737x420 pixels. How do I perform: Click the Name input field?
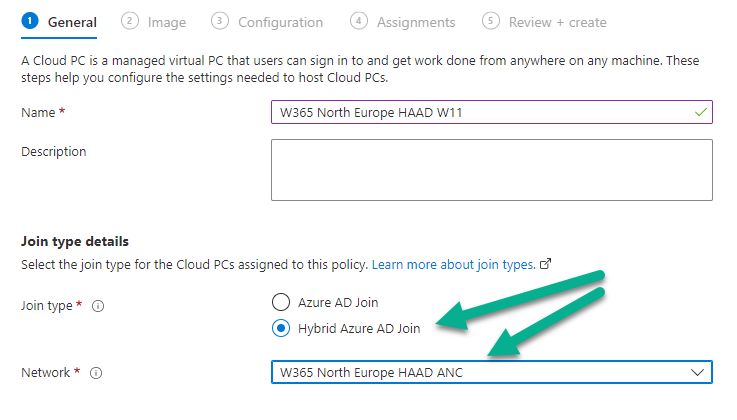coord(492,112)
